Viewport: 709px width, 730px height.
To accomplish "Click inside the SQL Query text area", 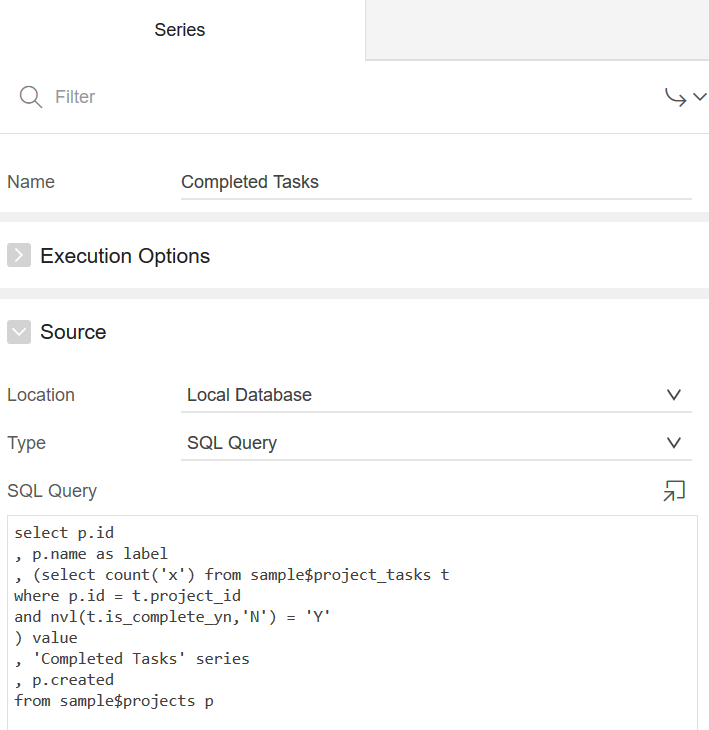I will (352, 620).
